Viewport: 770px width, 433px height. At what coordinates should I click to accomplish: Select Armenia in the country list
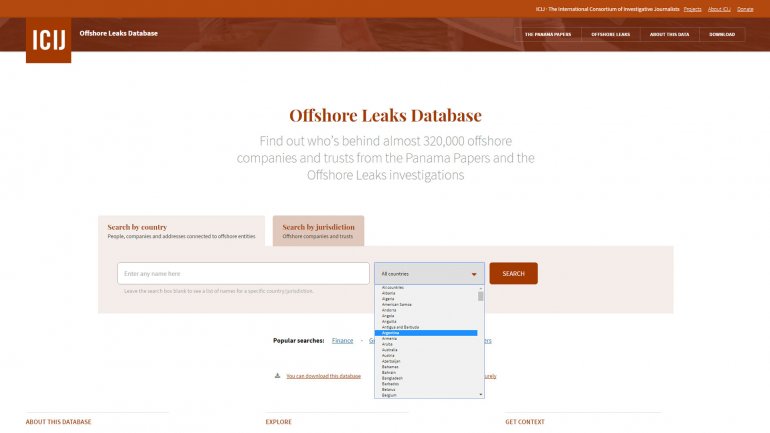tap(426, 339)
